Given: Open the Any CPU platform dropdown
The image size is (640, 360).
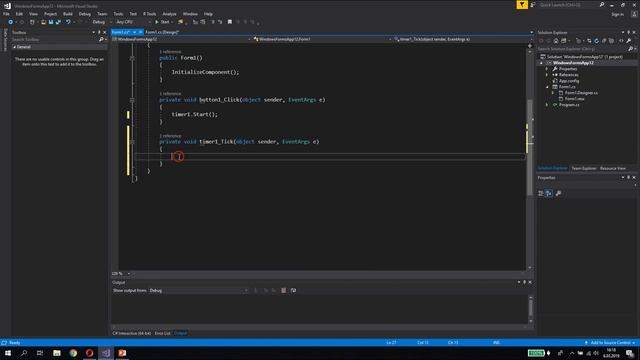Looking at the screenshot, I should click(x=133, y=22).
